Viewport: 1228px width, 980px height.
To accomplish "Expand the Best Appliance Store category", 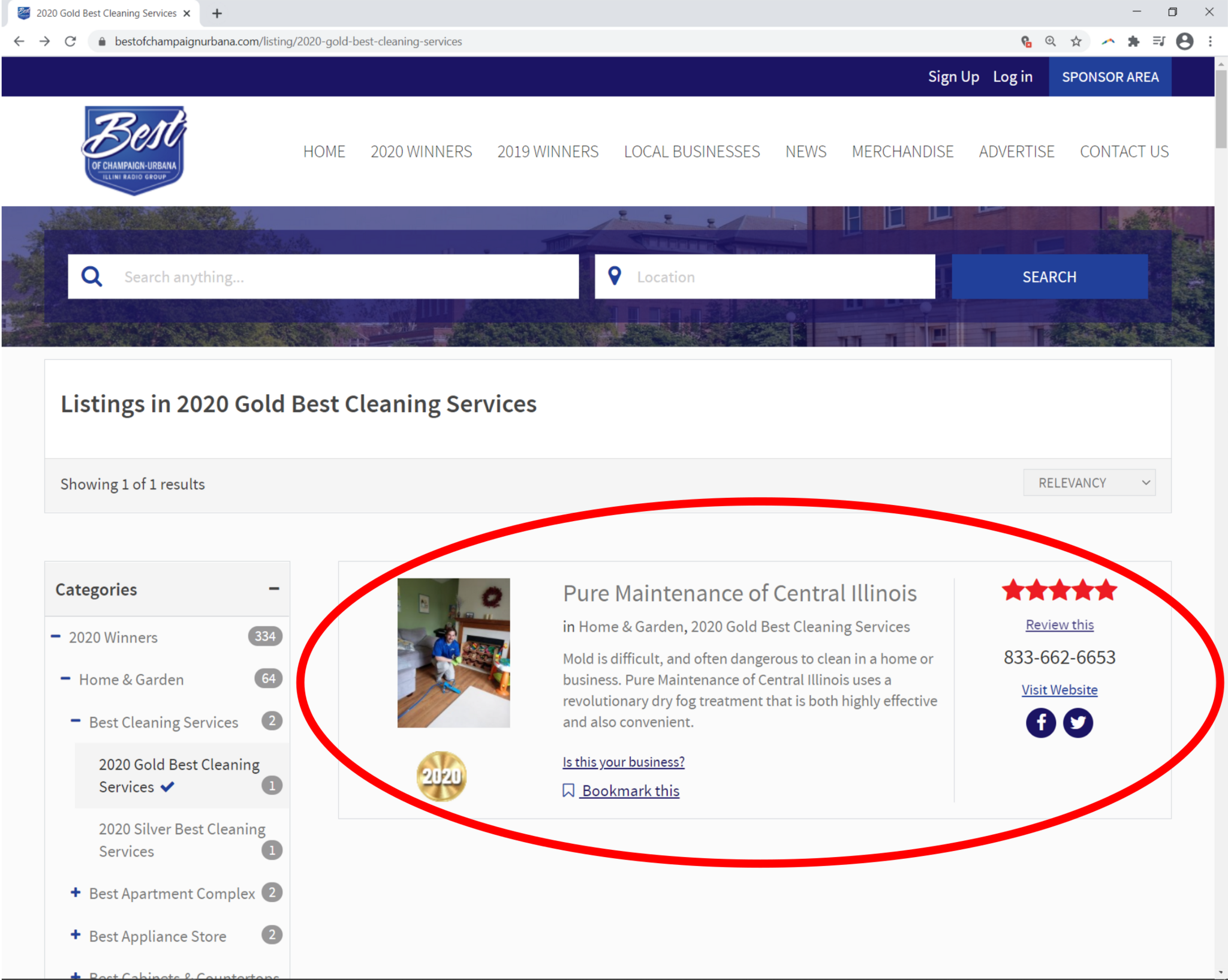I will click(x=76, y=935).
